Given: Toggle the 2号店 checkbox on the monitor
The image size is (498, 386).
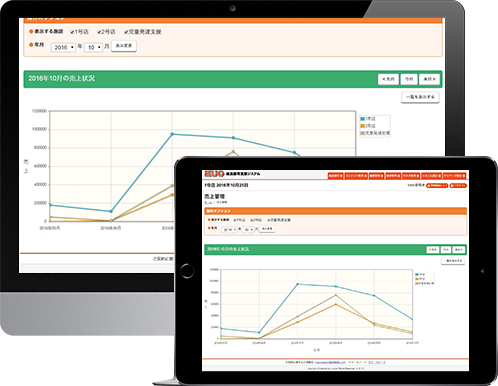Looking at the screenshot, I should point(99,32).
